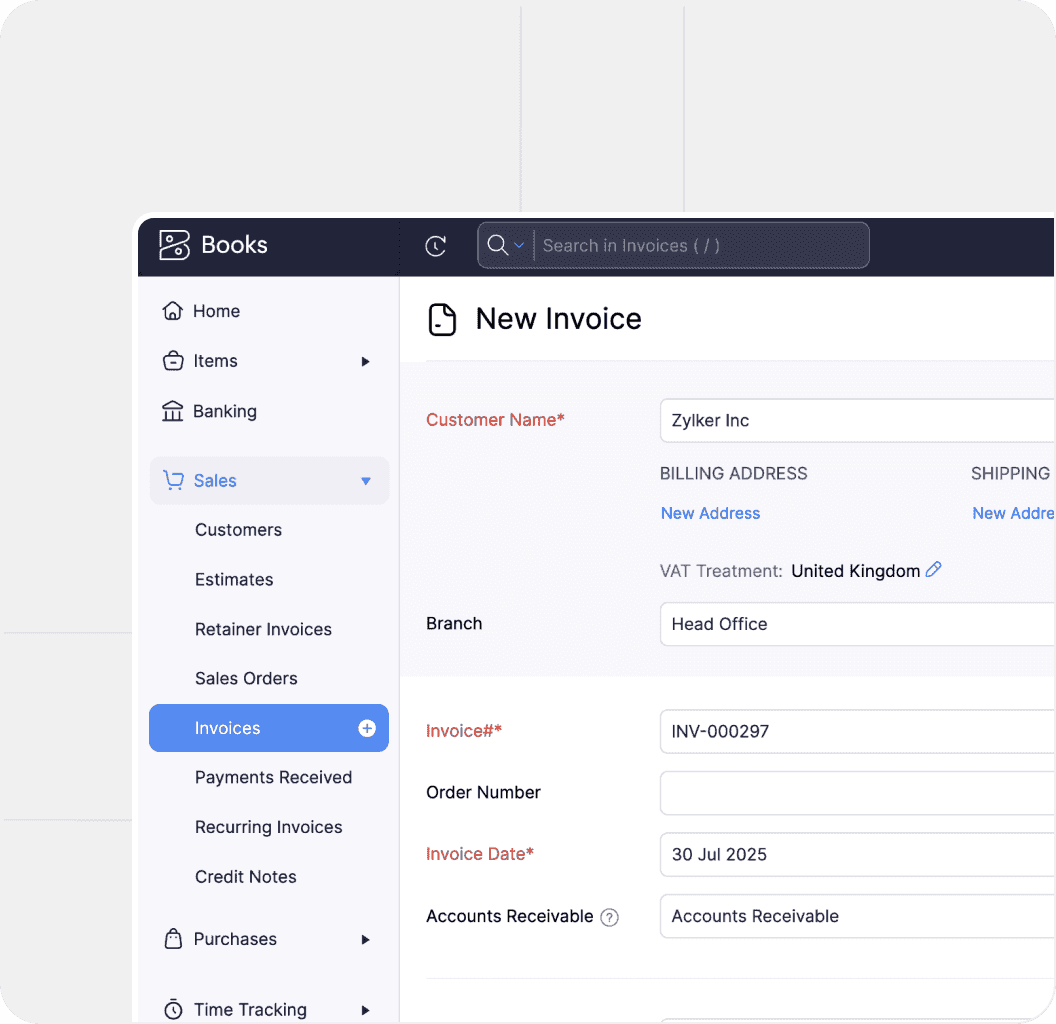The image size is (1056, 1024).
Task: Click New Address under Billing Address
Action: [x=710, y=513]
